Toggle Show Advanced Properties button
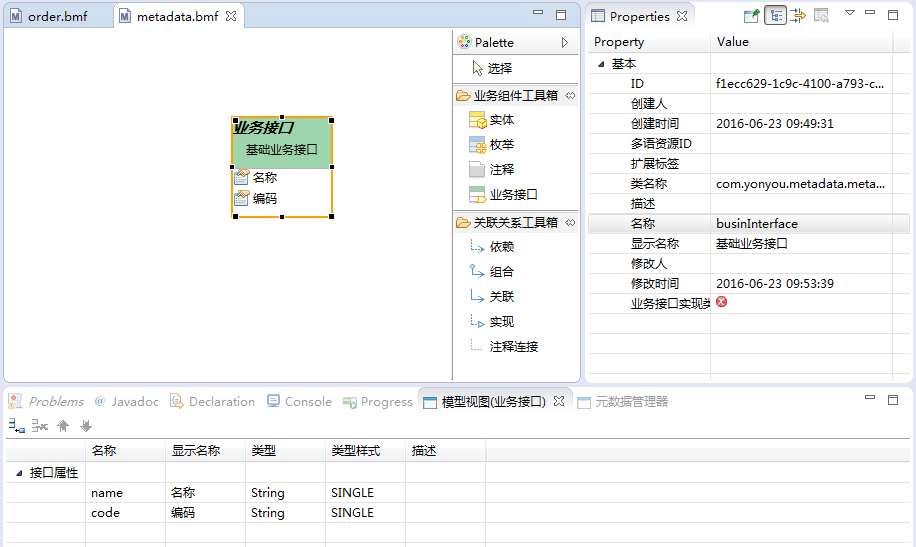This screenshot has width=916, height=547. point(798,15)
